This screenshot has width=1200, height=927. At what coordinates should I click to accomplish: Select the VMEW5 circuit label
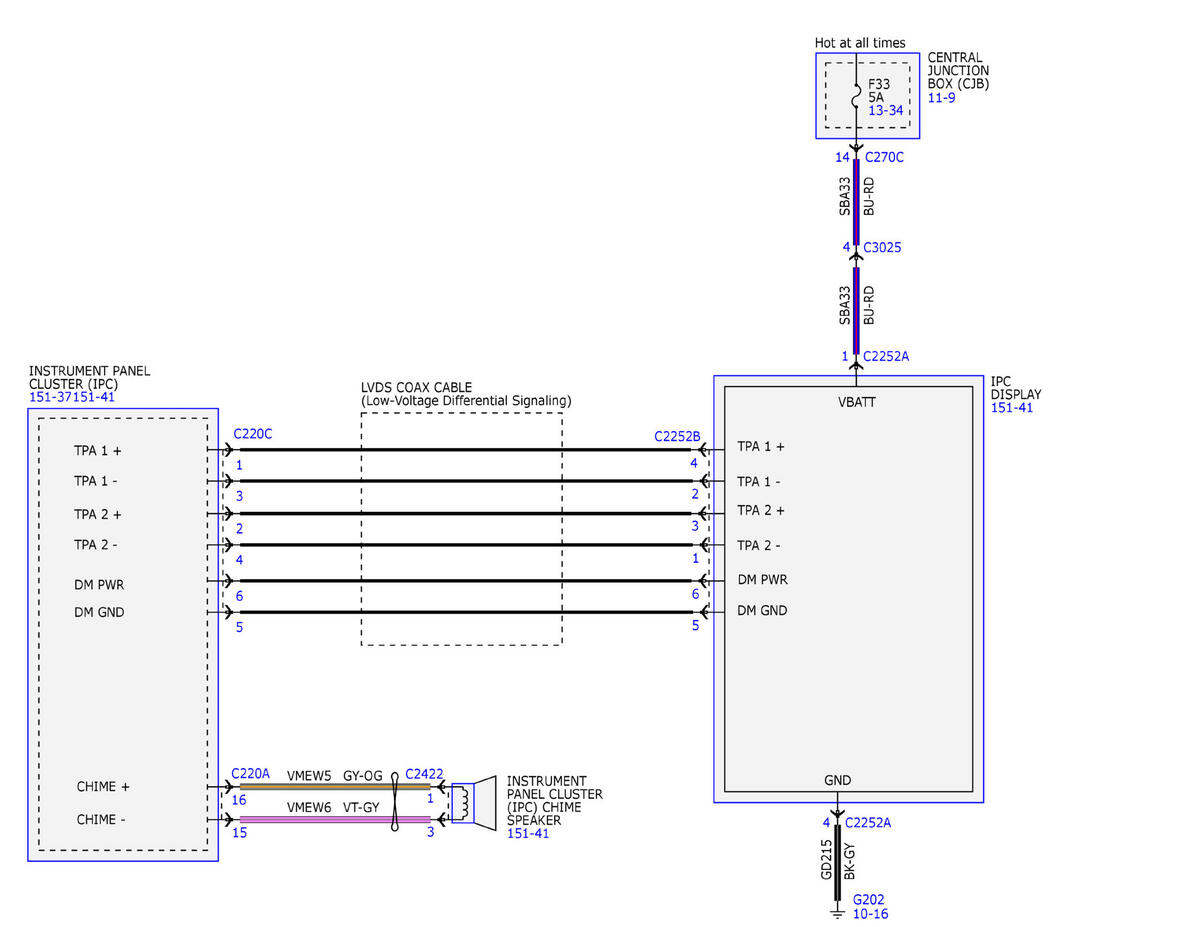309,775
